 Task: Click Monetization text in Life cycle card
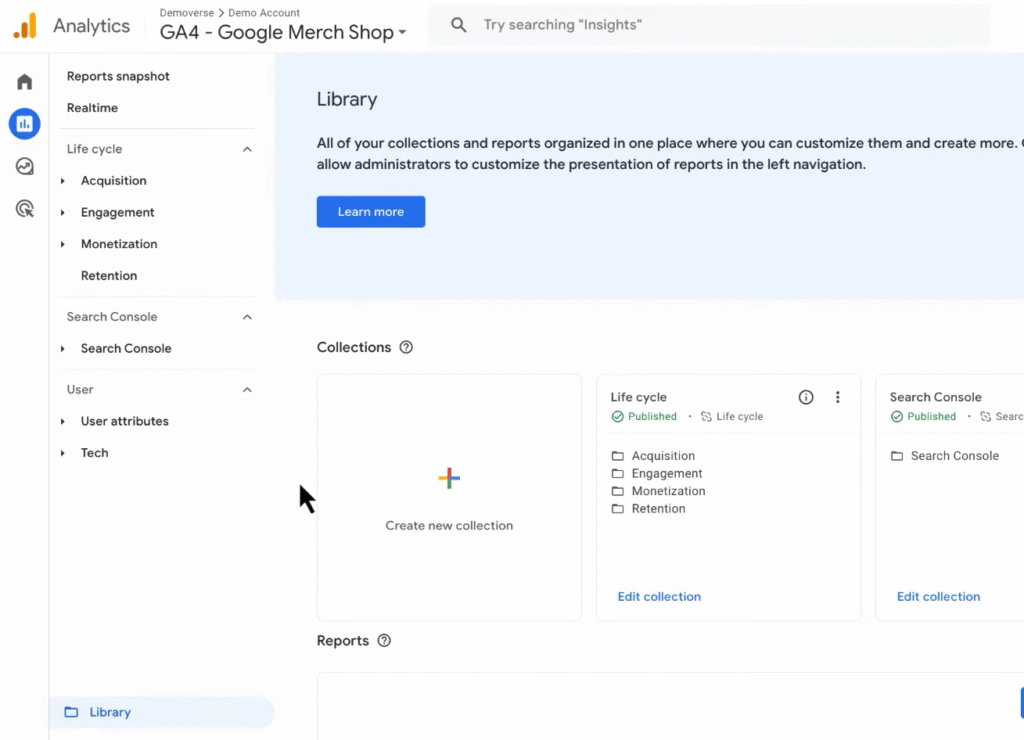(x=668, y=491)
